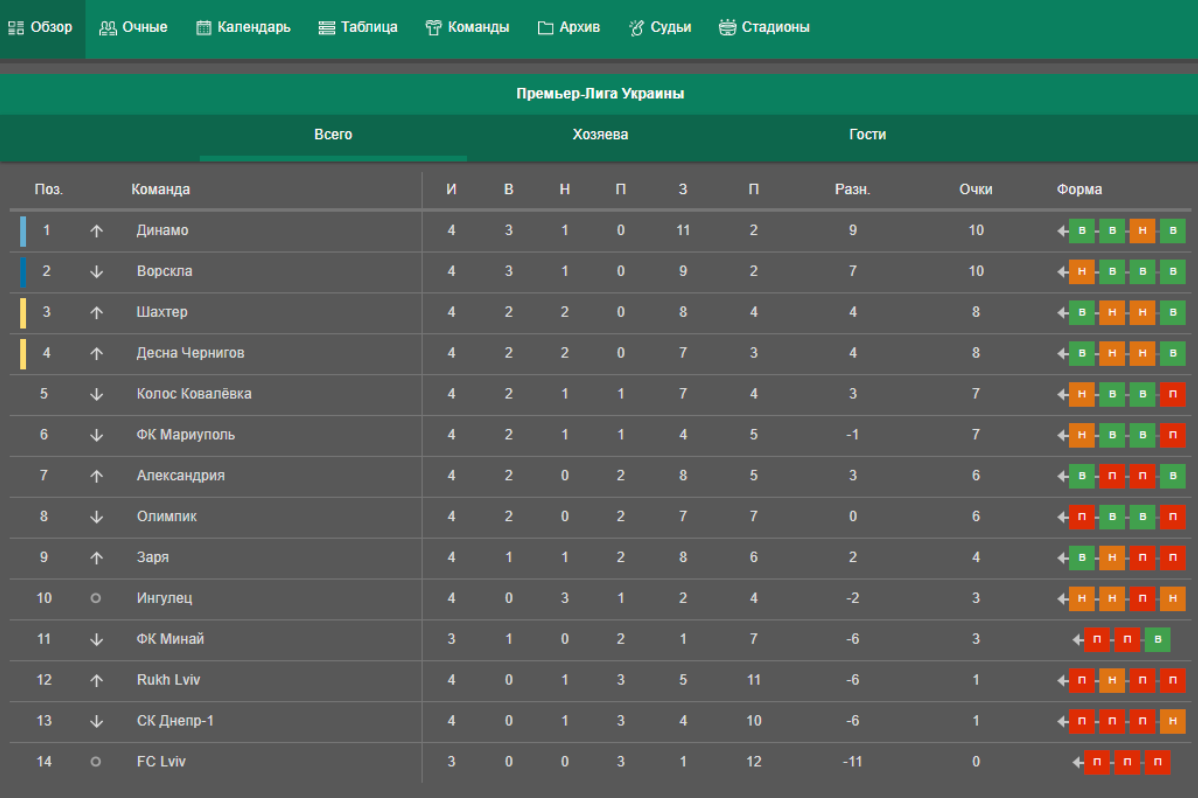
Task: Click the Стадионы stadium icon
Action: [x=727, y=28]
